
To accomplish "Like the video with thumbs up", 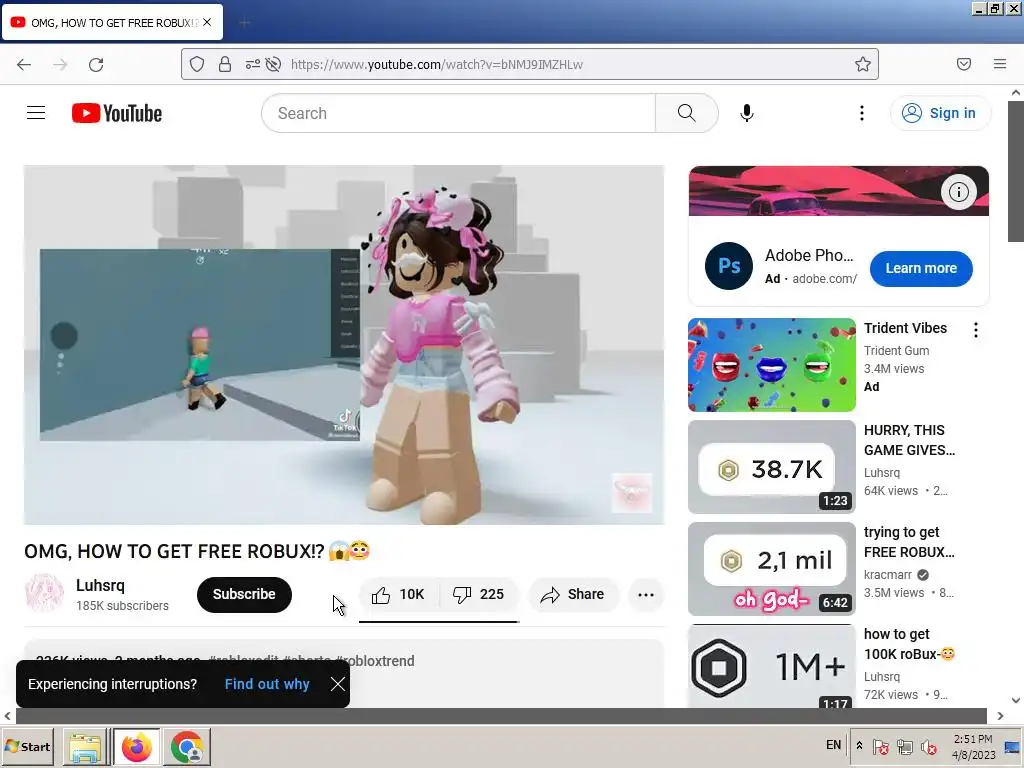I will pos(398,594).
